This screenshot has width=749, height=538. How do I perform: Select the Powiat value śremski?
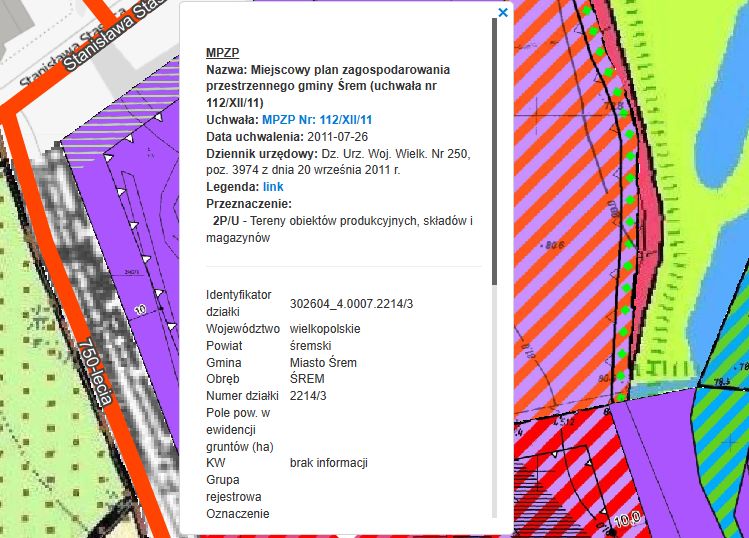pos(310,345)
